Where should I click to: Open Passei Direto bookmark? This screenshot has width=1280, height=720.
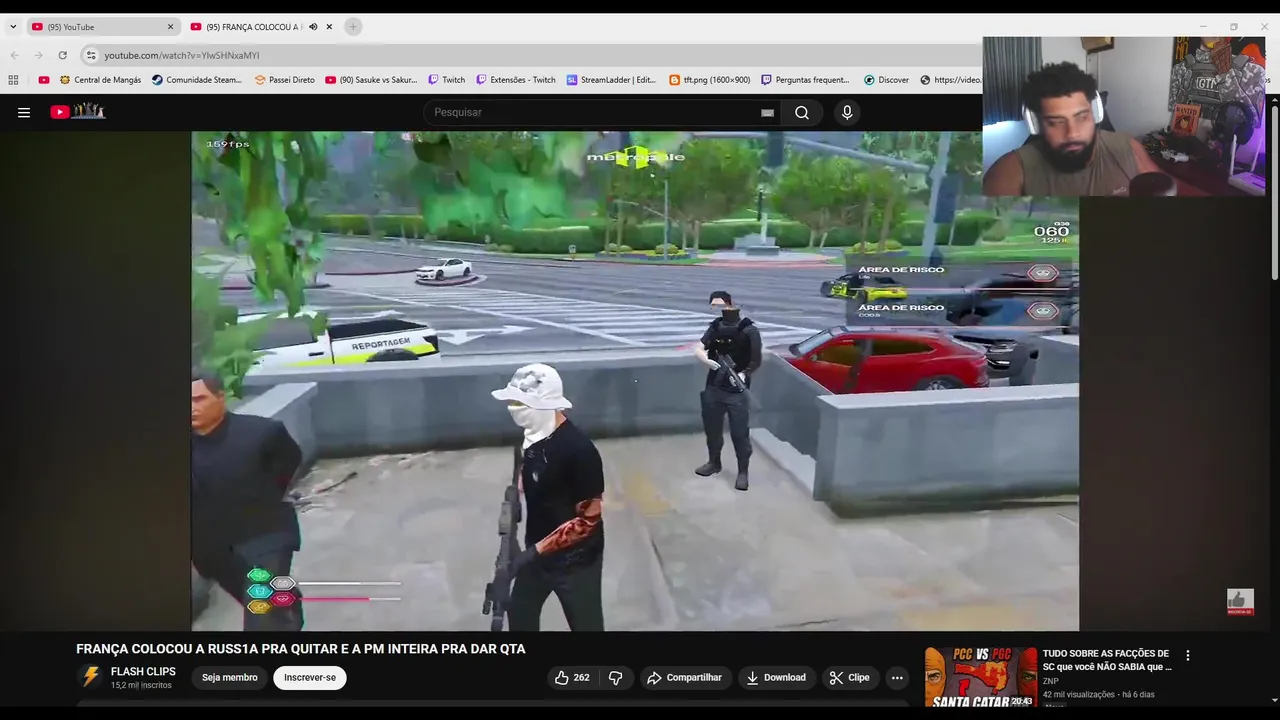[x=285, y=80]
